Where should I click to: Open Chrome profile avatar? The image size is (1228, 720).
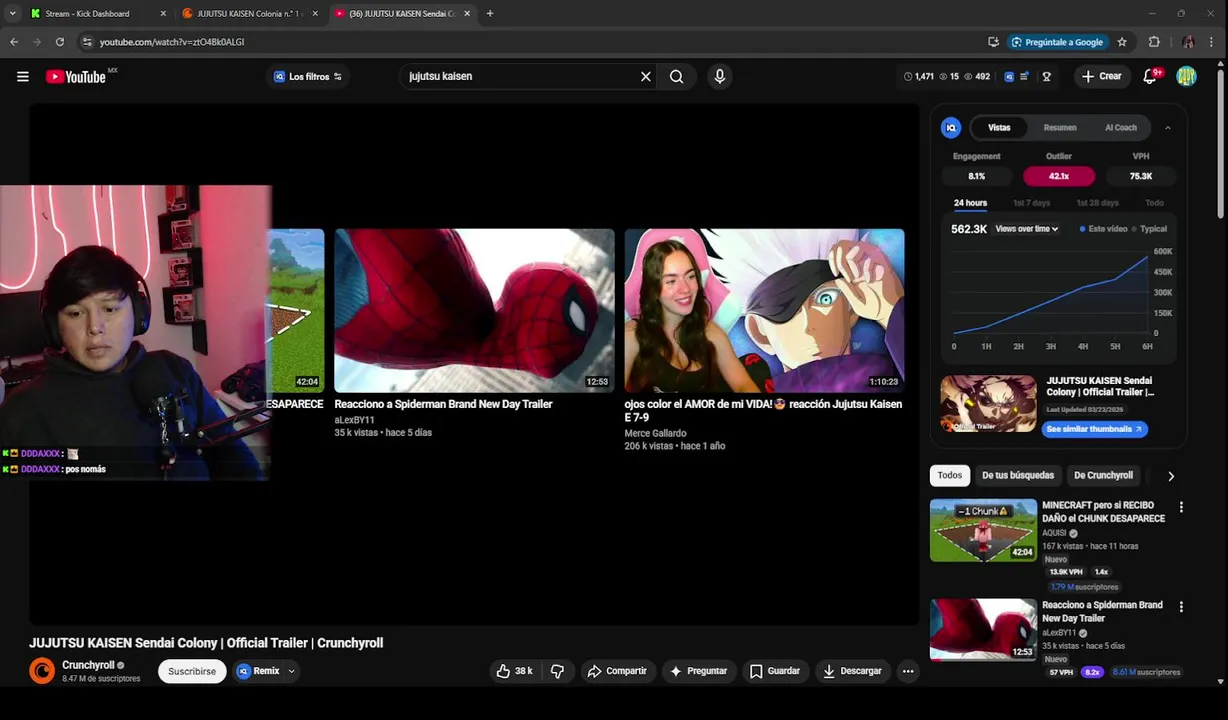point(1187,42)
